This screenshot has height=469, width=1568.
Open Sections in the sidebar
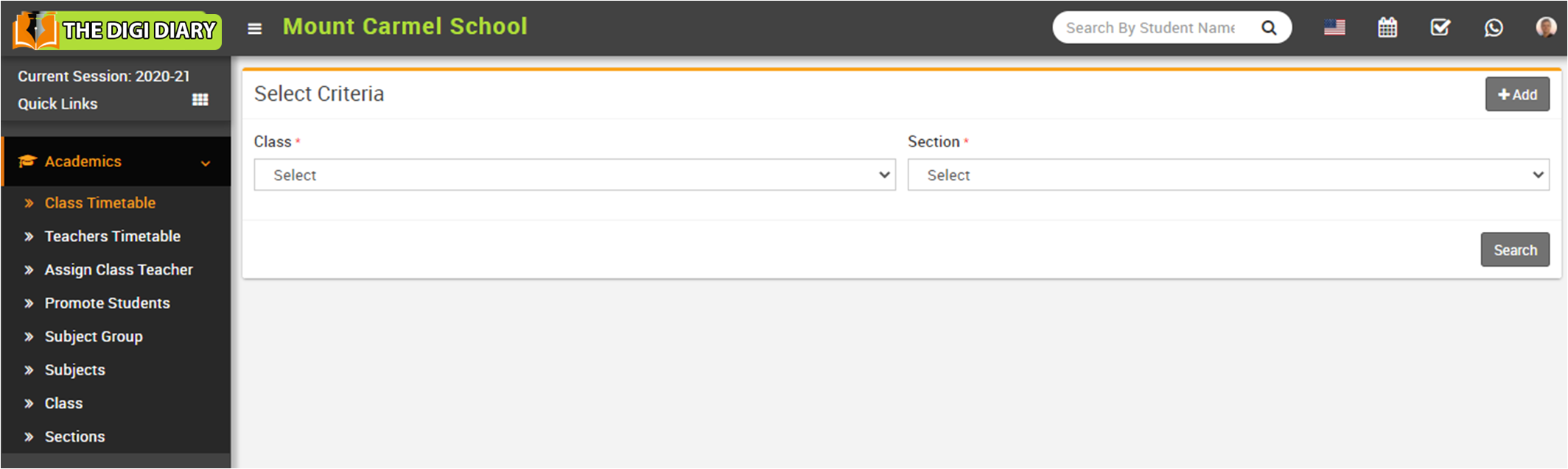[74, 437]
